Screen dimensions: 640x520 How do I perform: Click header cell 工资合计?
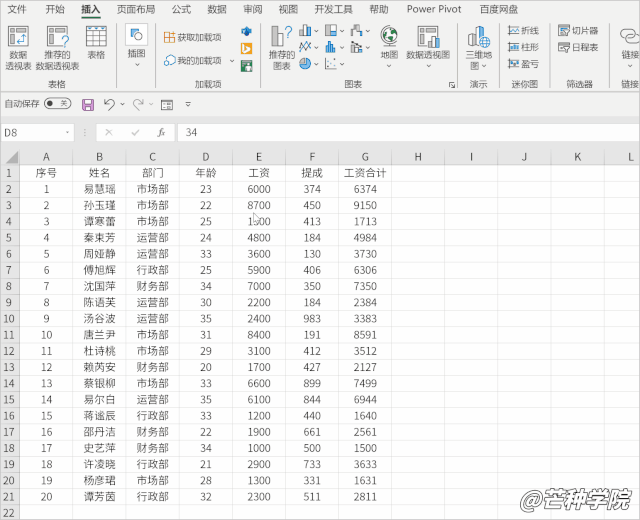[365, 173]
